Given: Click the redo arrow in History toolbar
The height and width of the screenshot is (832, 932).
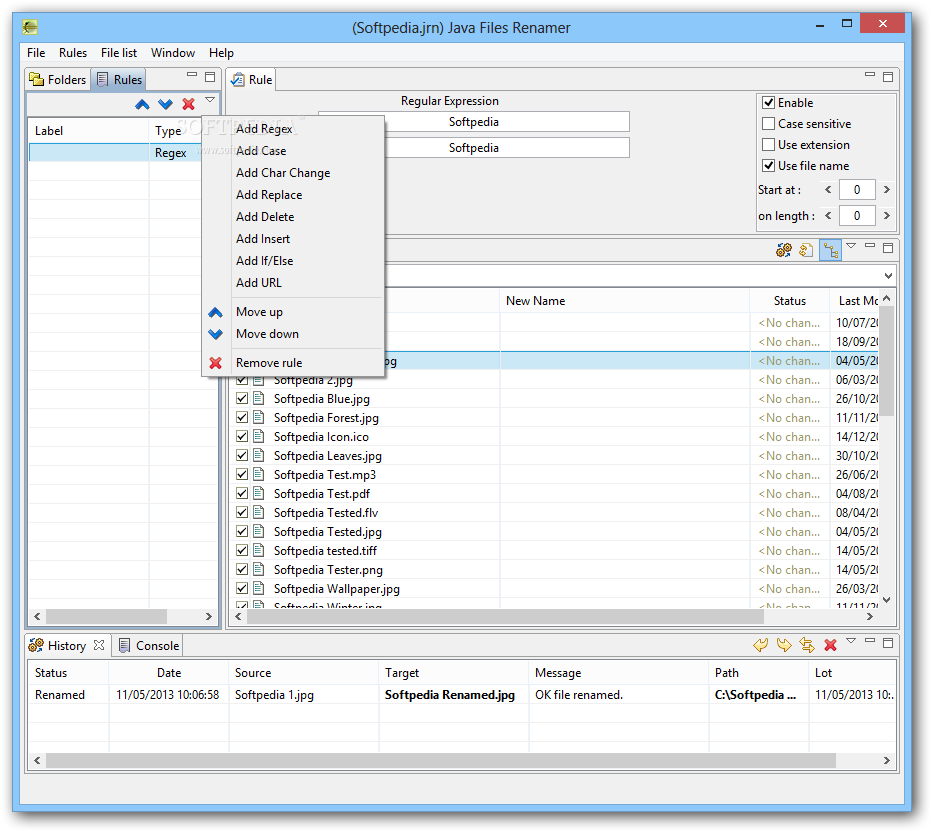Looking at the screenshot, I should pyautogui.click(x=784, y=645).
